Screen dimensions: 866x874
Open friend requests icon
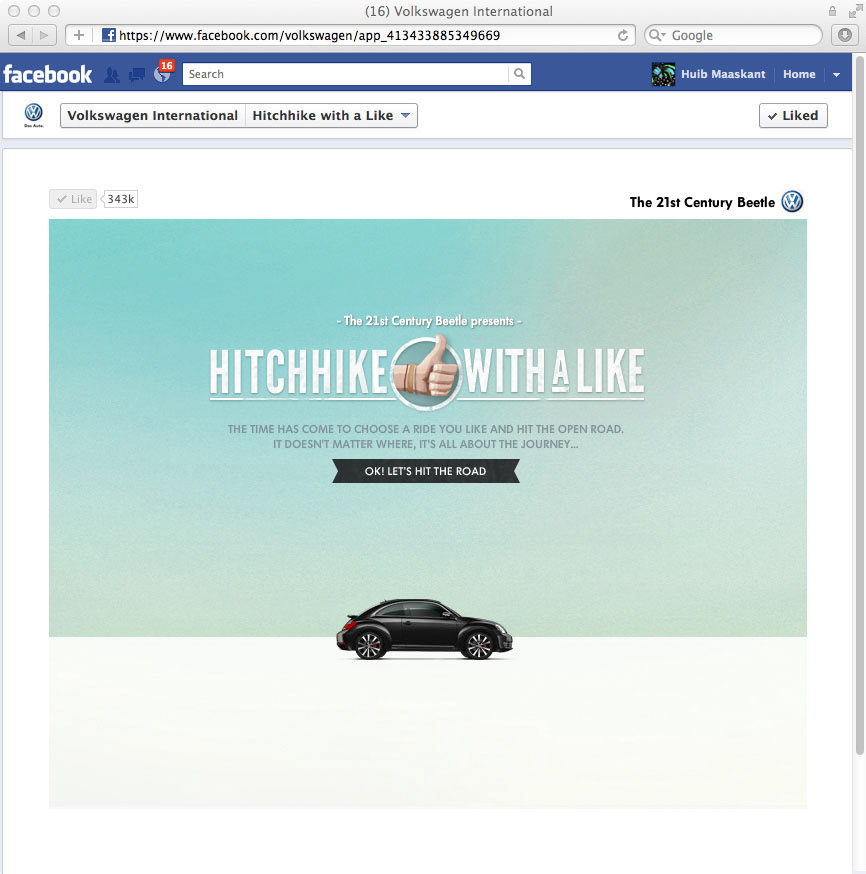[111, 75]
